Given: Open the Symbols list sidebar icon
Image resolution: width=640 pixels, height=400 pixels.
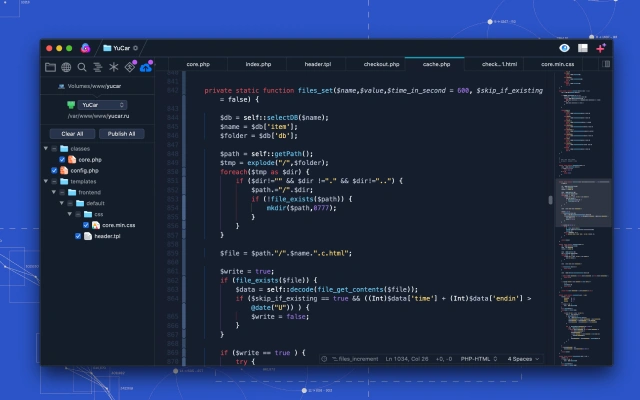Looking at the screenshot, I should pyautogui.click(x=98, y=67).
